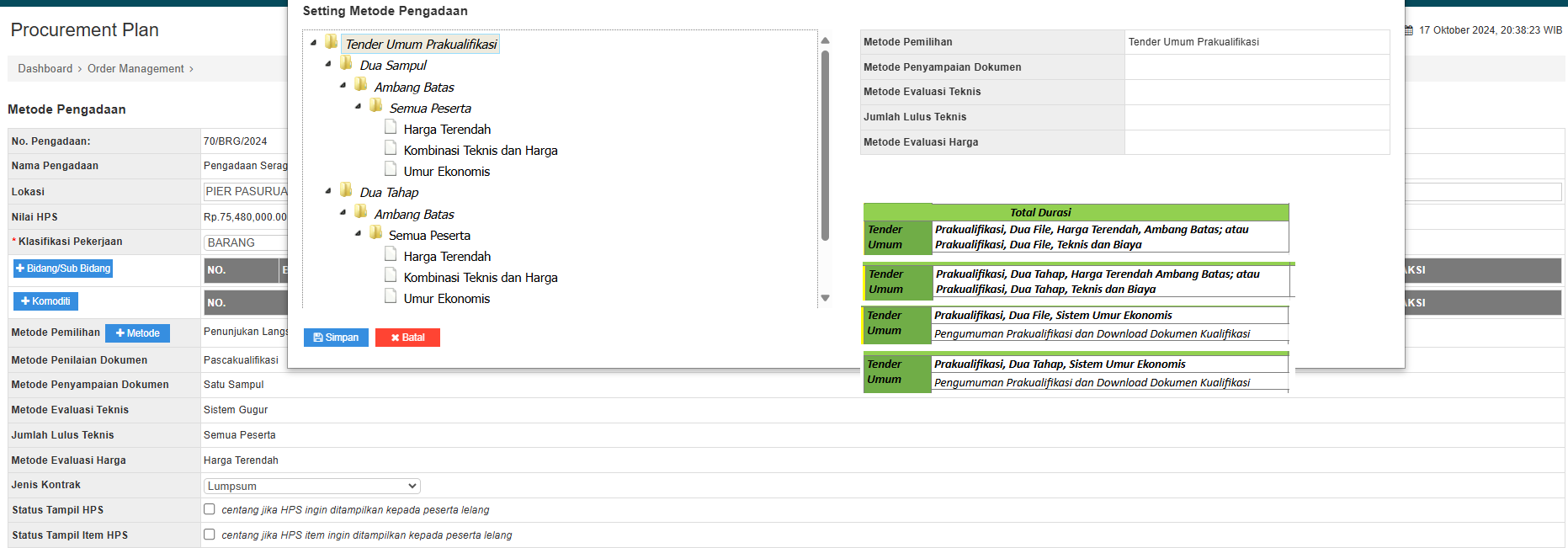Click file icon of Harga Terendah under Dua Tahap
The height and width of the screenshot is (548, 1568).
(x=391, y=254)
